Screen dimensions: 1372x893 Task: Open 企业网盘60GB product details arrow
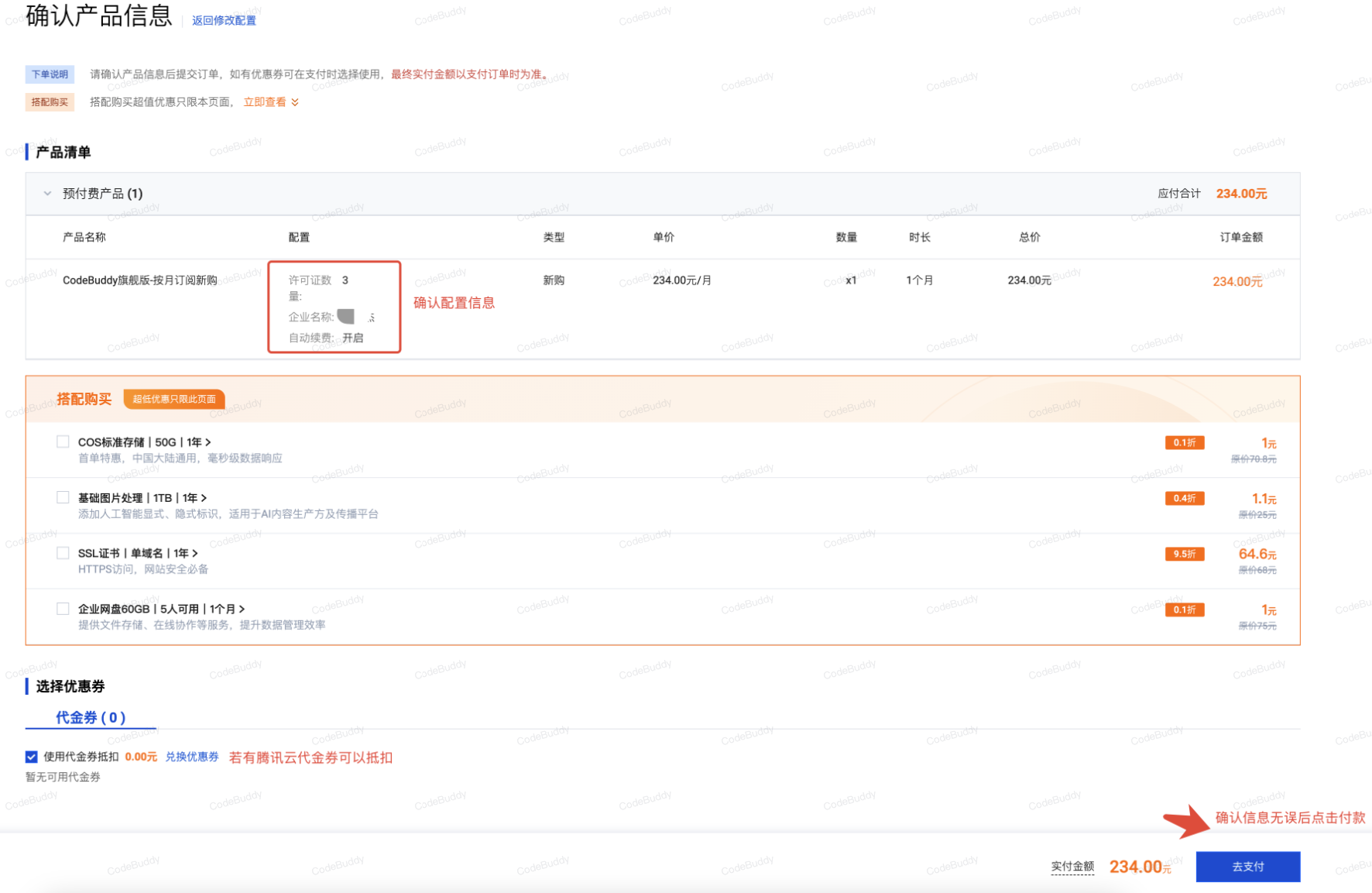(x=242, y=610)
